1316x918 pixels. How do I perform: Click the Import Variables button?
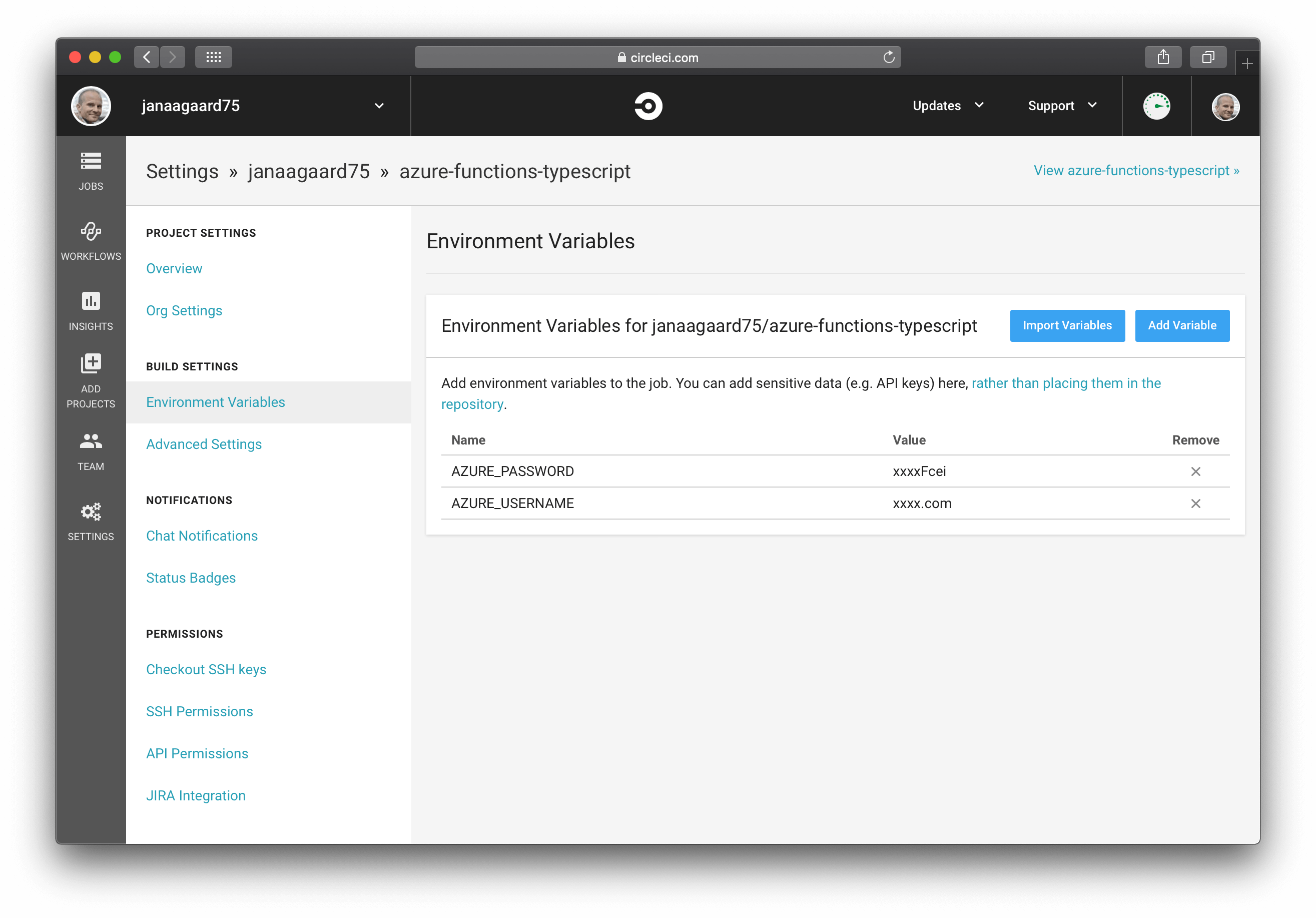pos(1067,325)
